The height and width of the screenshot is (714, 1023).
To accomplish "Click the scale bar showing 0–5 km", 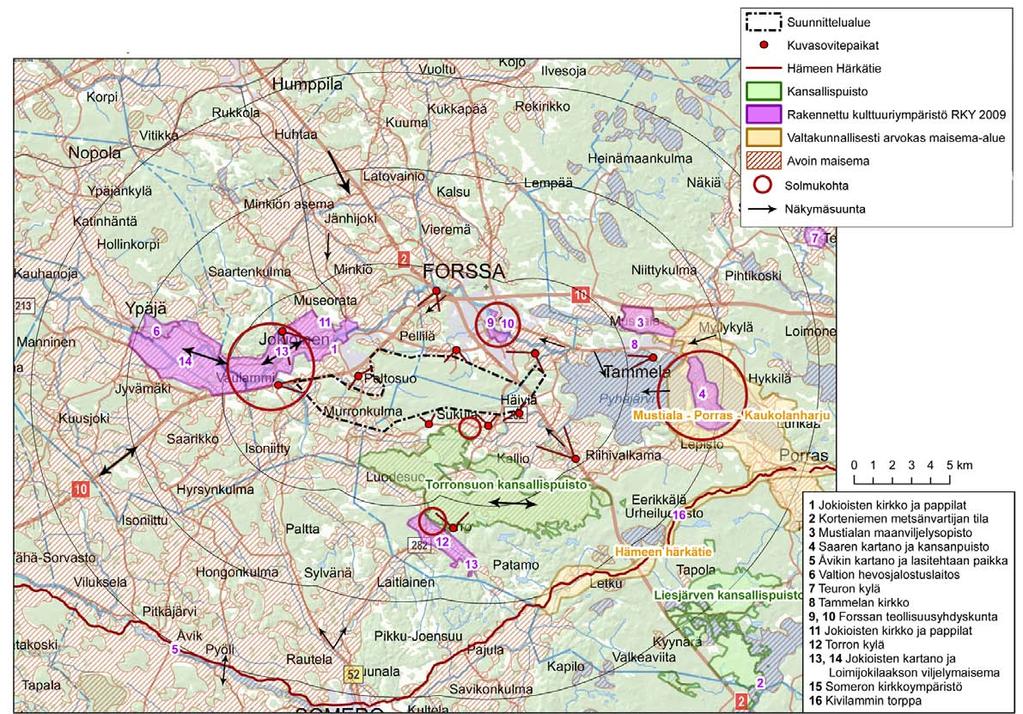I will click(911, 473).
